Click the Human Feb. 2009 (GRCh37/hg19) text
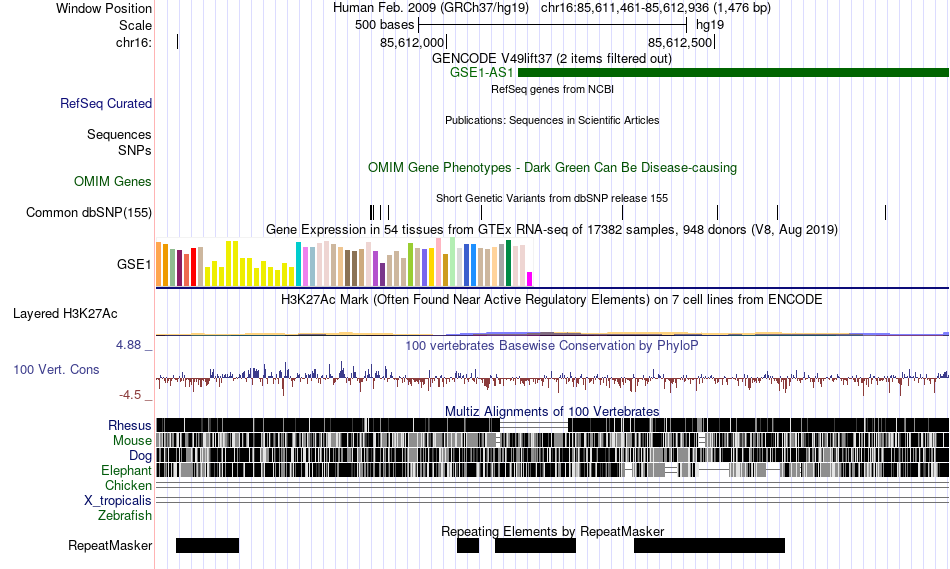This screenshot has height=569, width=950. click(x=431, y=8)
